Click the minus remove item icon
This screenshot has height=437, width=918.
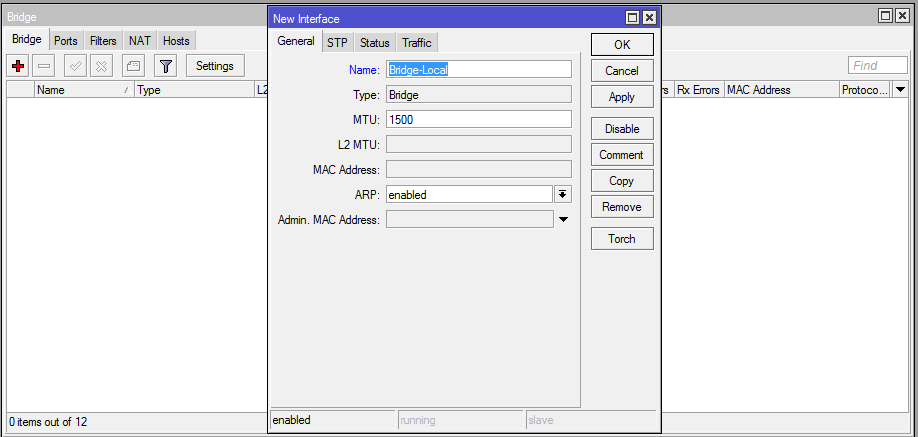(x=45, y=66)
